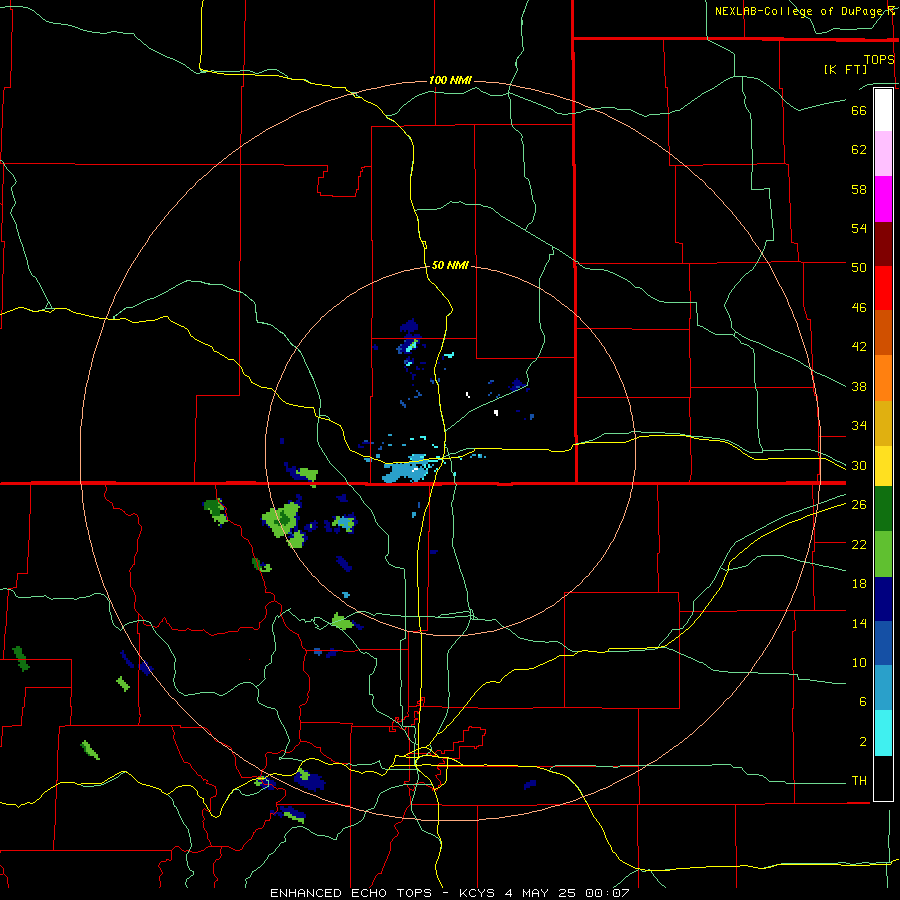The image size is (900, 900).
Task: Select the dark green legend swatch
Action: (883, 509)
